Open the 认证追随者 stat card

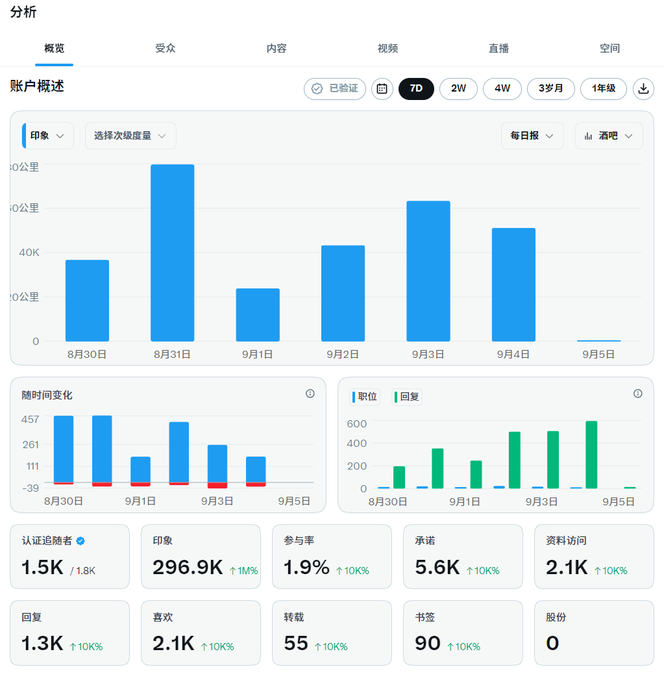[x=70, y=556]
